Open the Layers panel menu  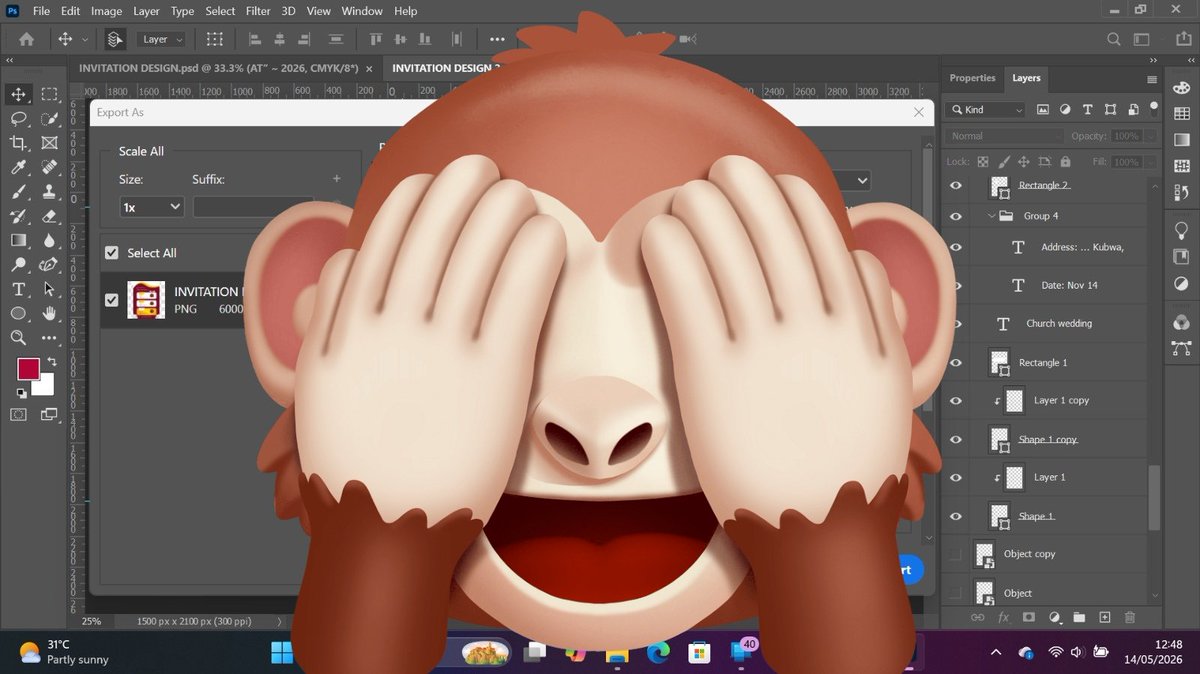[x=1152, y=78]
